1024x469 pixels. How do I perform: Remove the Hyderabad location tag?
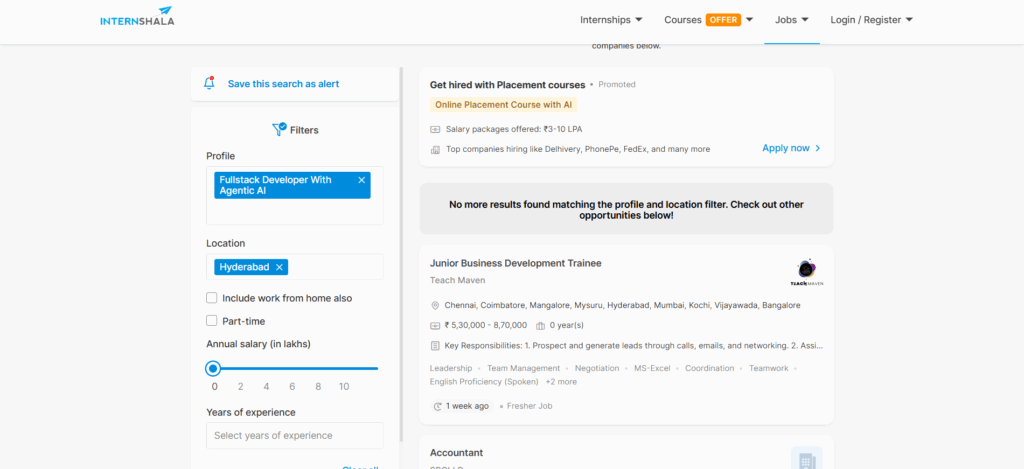[x=280, y=267]
